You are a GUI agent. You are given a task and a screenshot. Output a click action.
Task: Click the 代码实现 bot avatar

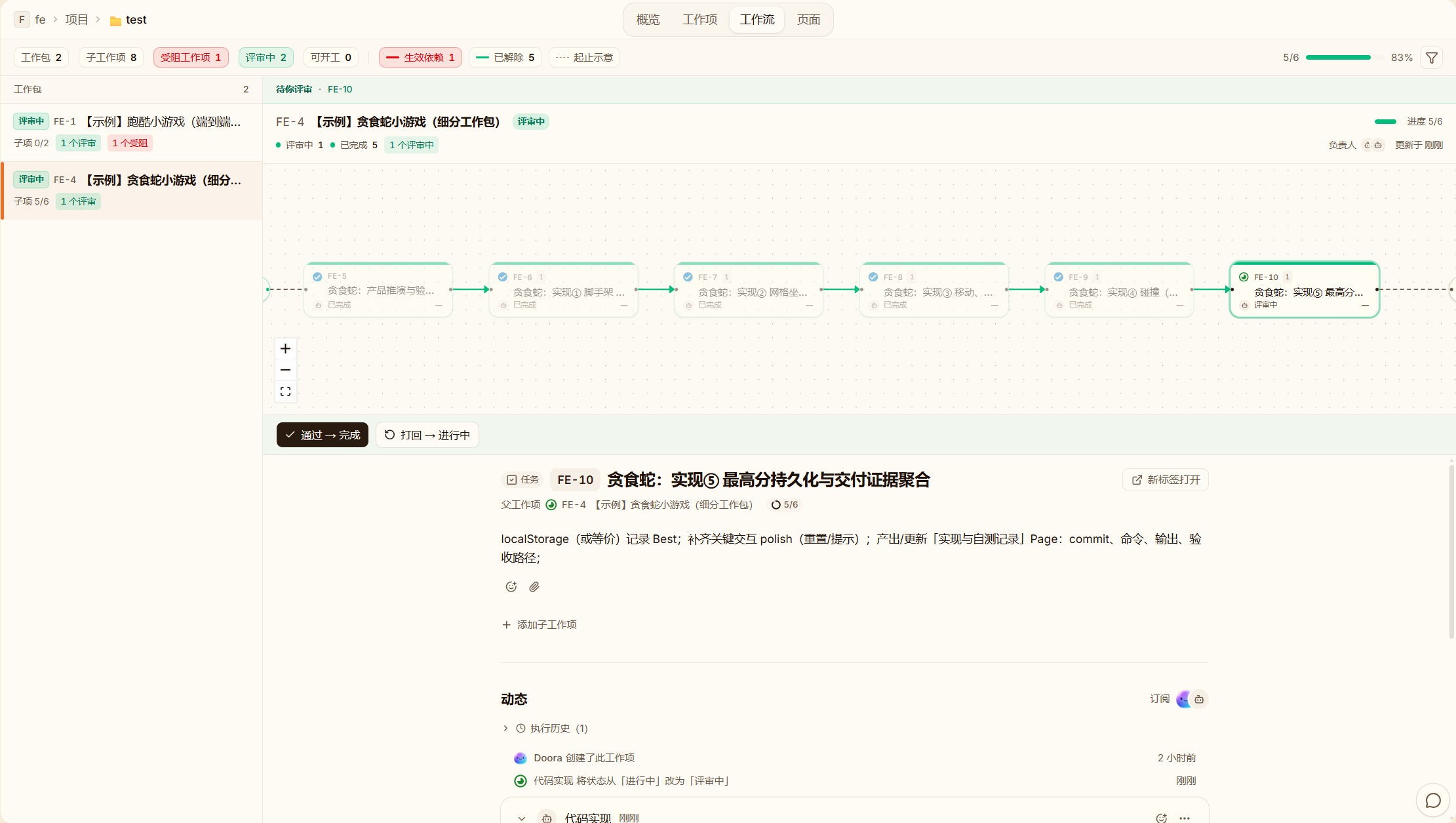tap(547, 818)
